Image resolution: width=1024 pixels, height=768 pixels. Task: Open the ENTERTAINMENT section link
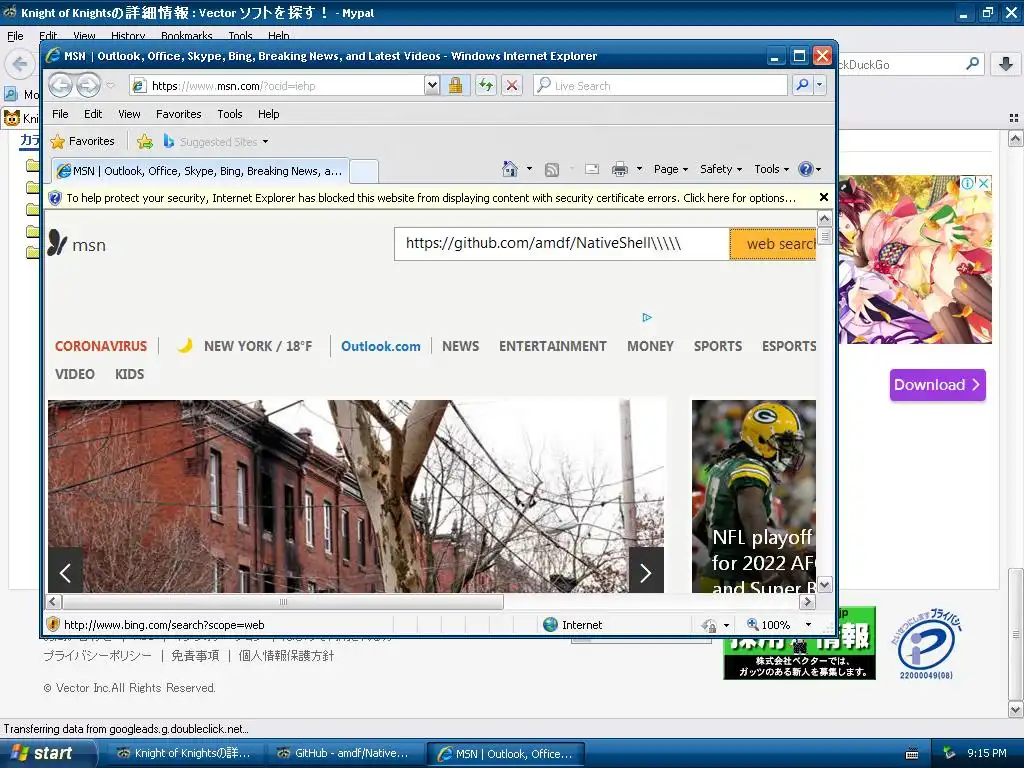(x=552, y=346)
